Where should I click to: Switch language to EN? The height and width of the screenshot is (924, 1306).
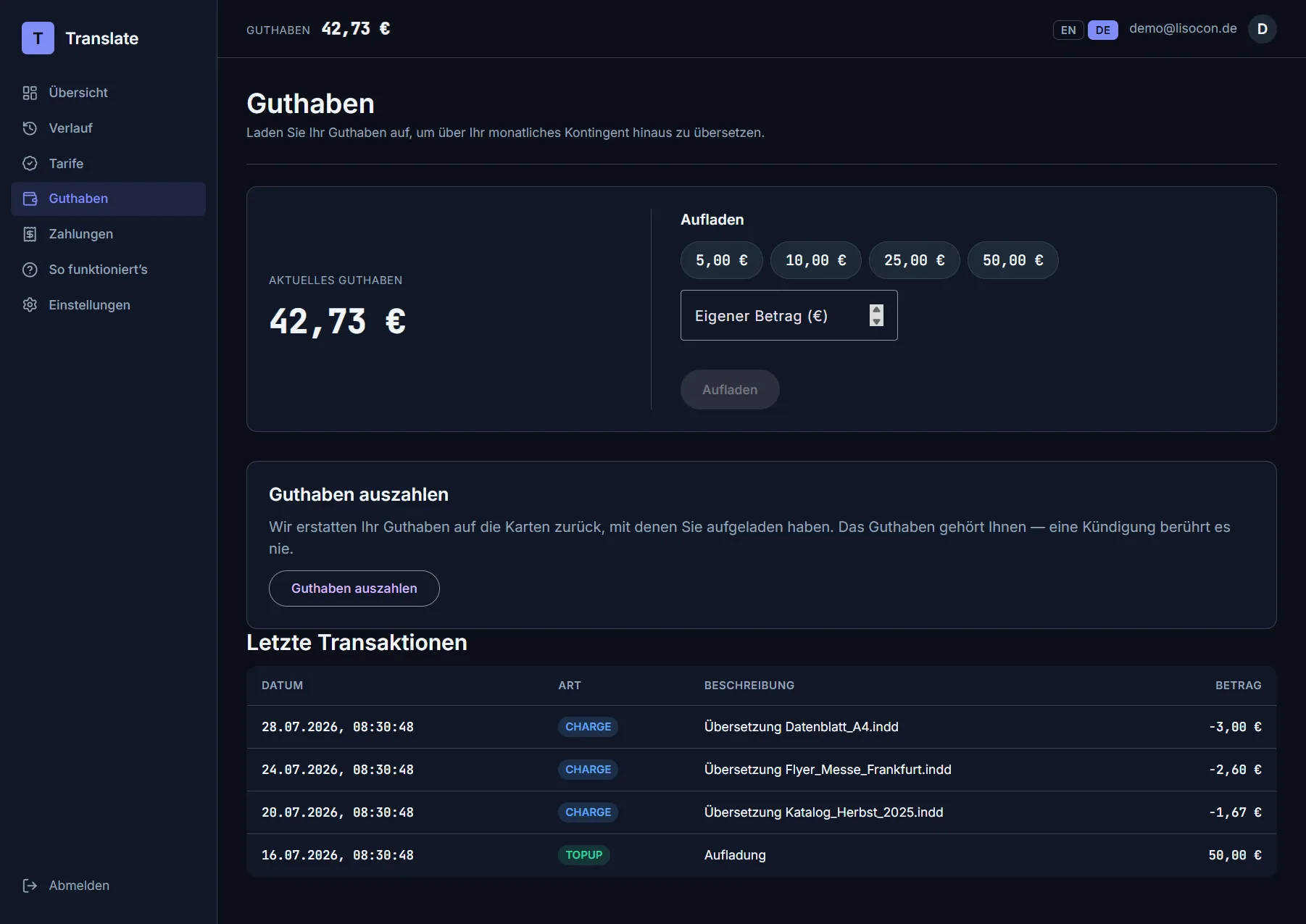1068,30
